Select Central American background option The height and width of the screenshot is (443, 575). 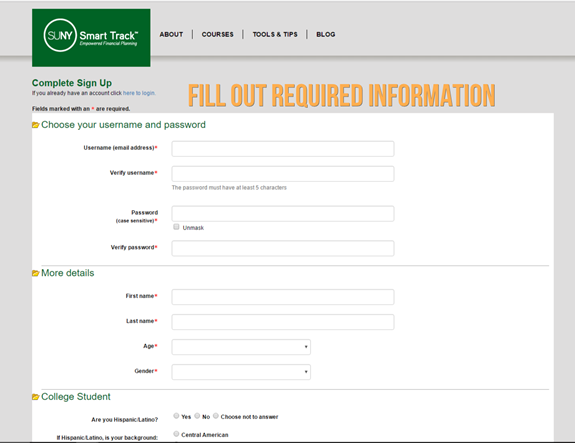(x=176, y=434)
